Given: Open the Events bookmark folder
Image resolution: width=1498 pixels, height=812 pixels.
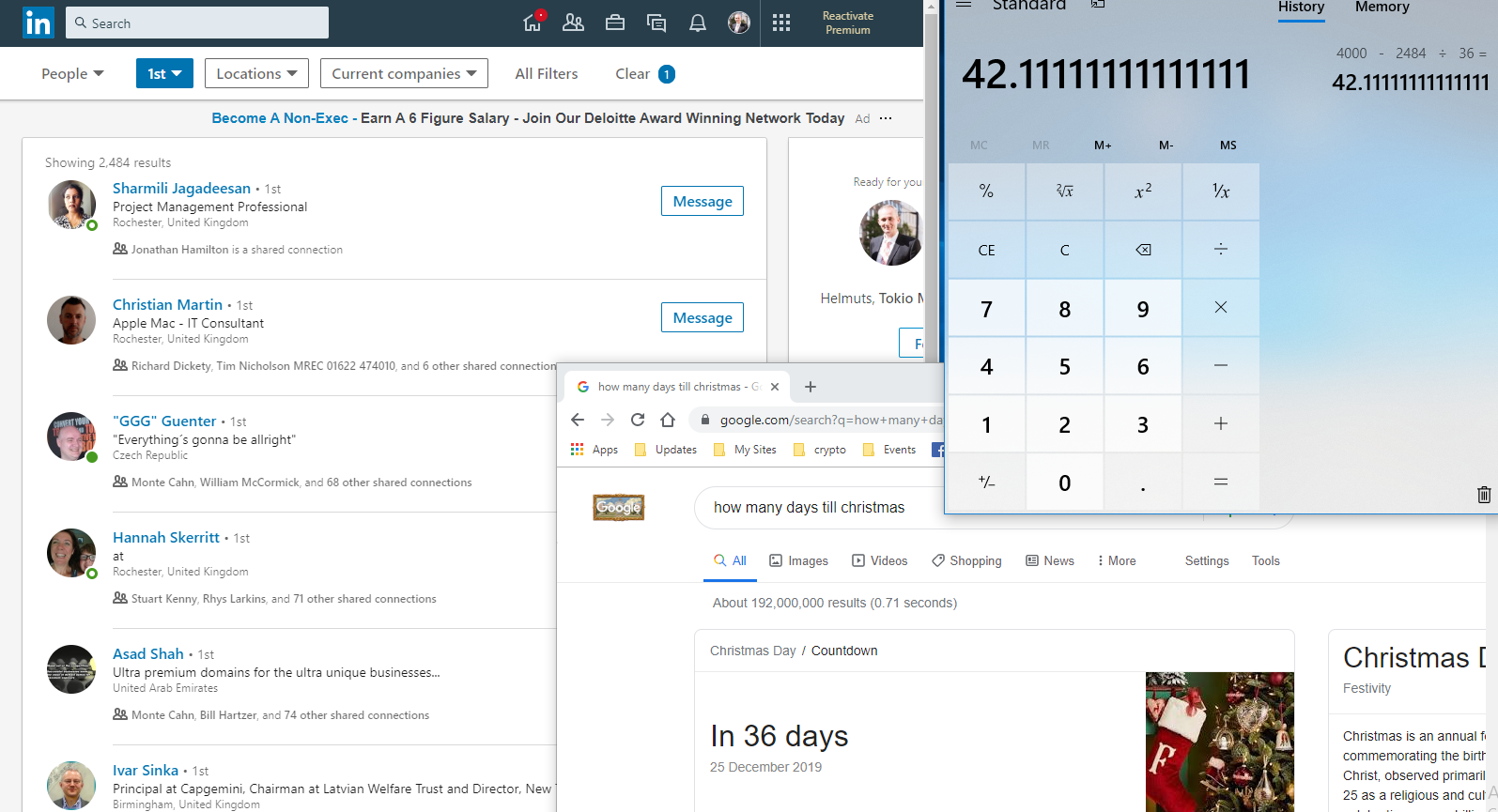Looking at the screenshot, I should click(x=889, y=450).
